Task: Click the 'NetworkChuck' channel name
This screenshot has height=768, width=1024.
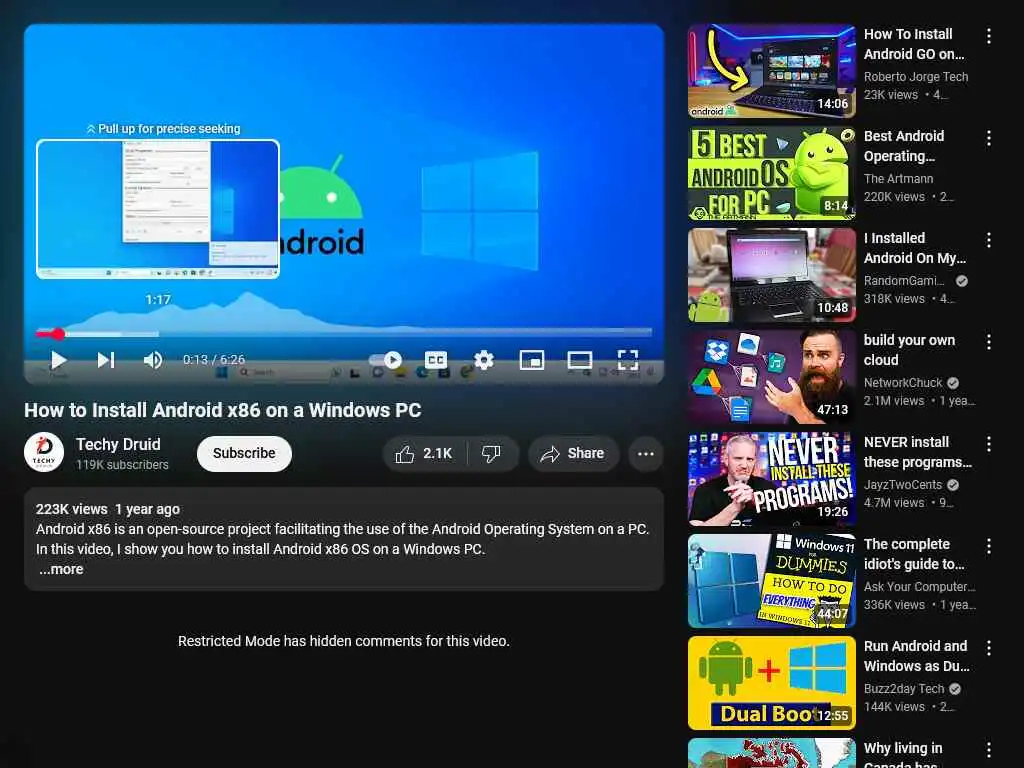Action: pyautogui.click(x=903, y=383)
